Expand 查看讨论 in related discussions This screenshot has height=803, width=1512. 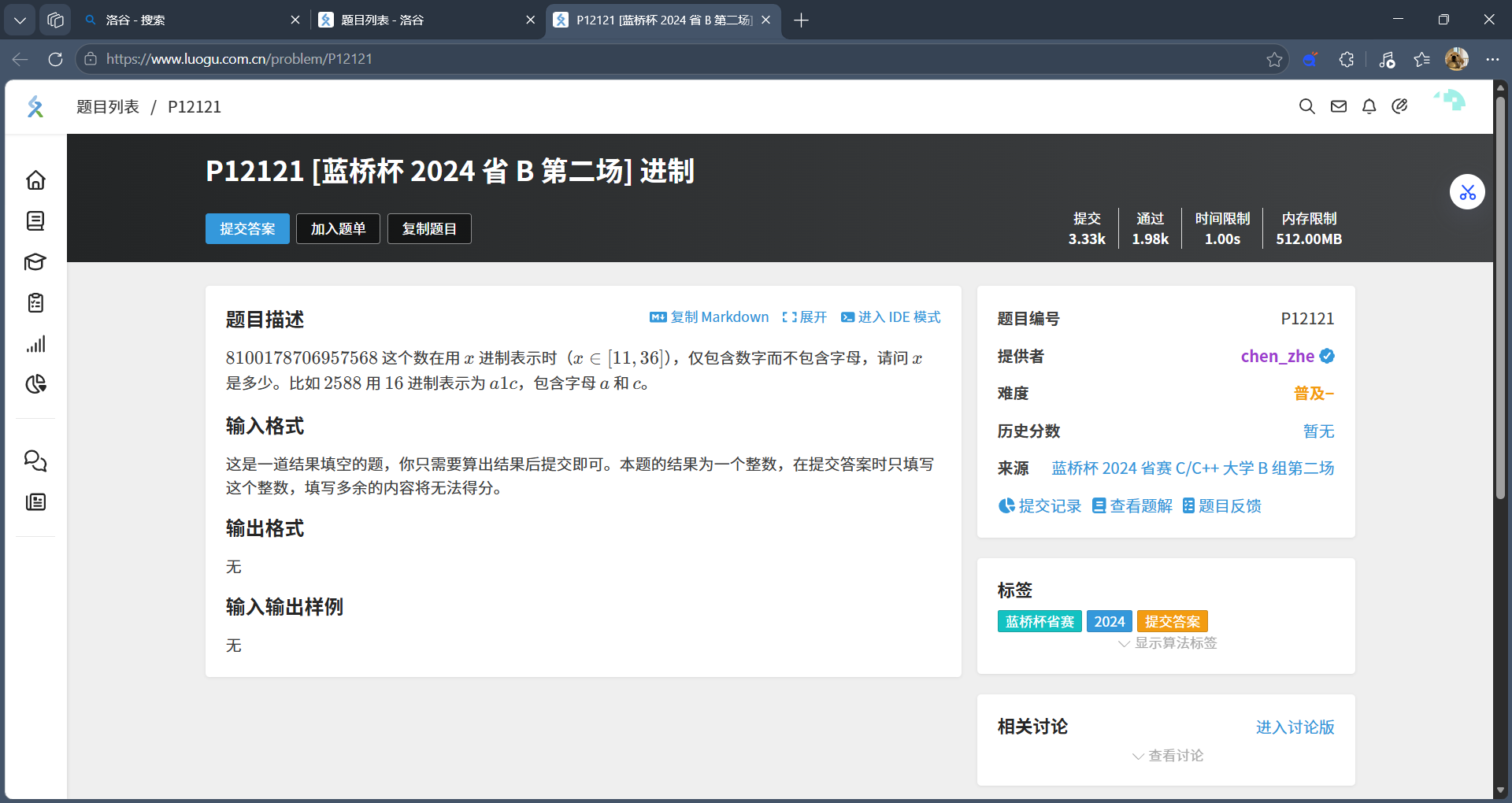(1168, 756)
